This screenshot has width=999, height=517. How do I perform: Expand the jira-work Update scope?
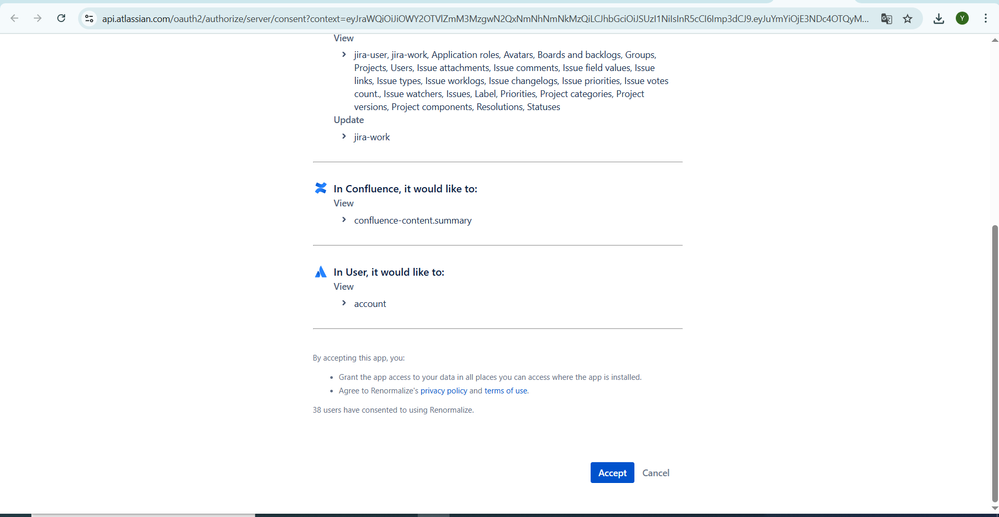coord(344,136)
